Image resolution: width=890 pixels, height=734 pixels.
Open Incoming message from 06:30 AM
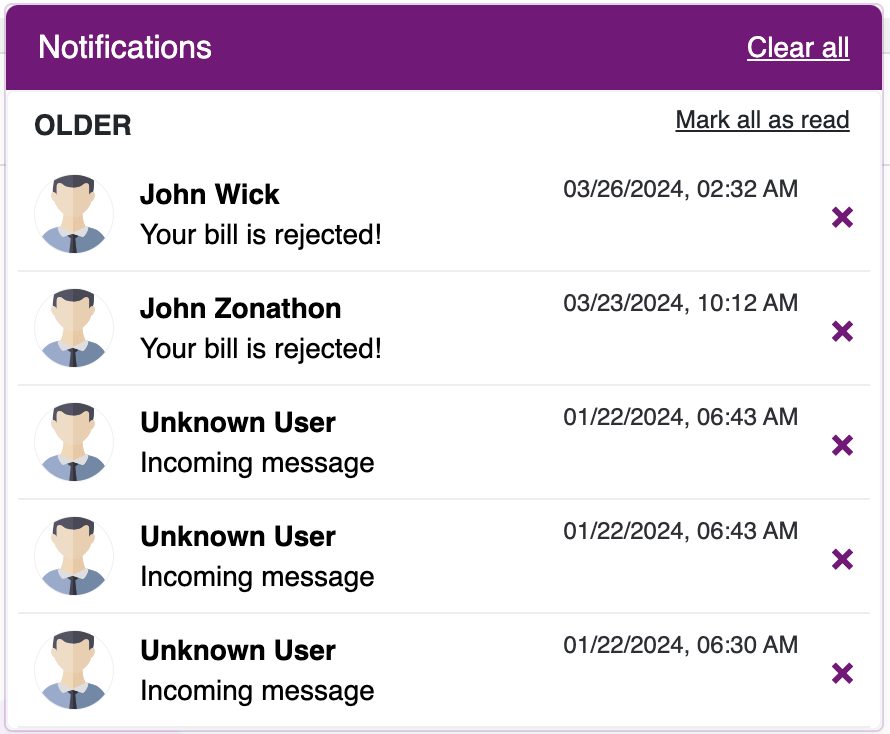(x=257, y=691)
